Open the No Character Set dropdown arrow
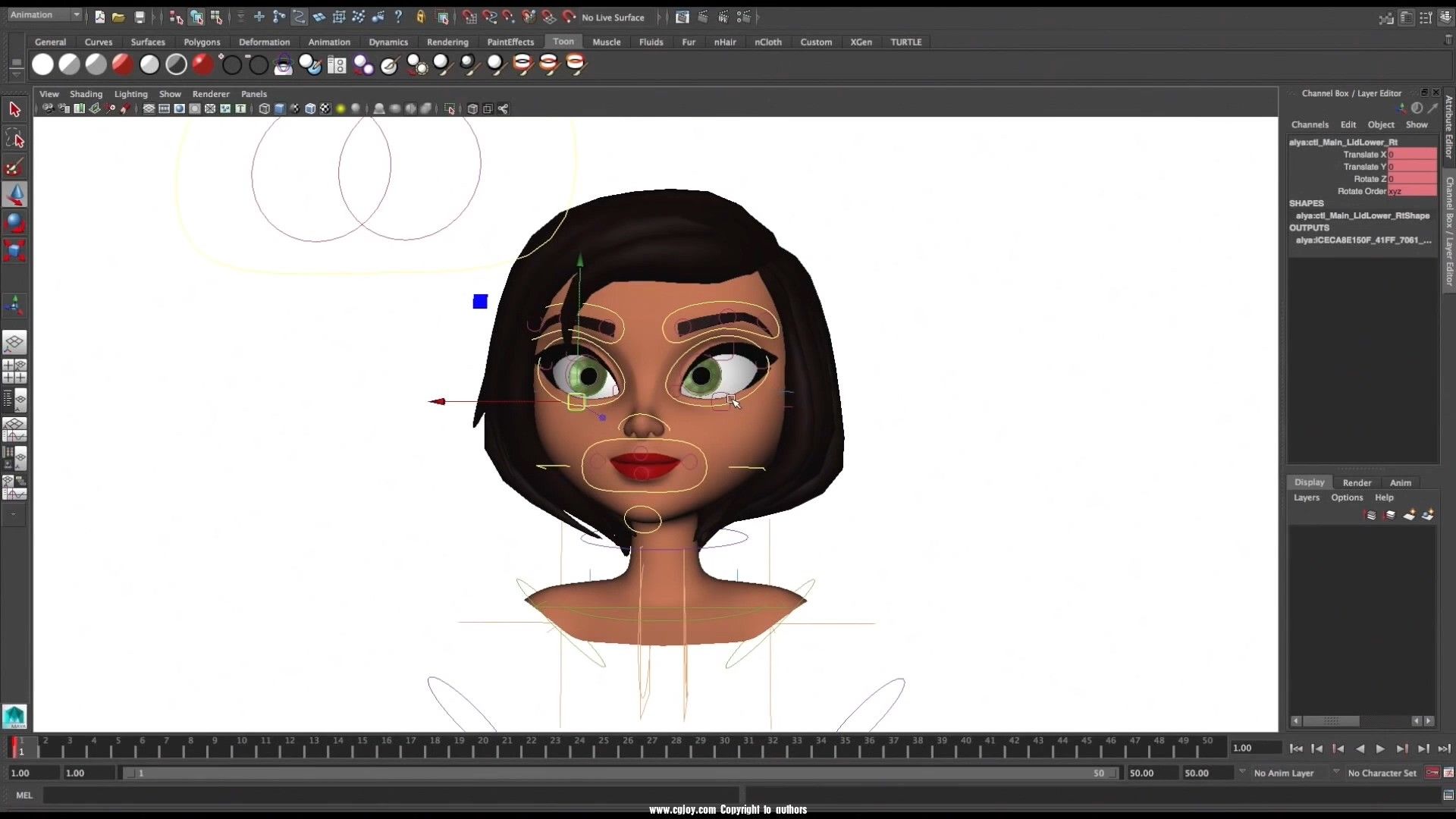 pos(1336,772)
